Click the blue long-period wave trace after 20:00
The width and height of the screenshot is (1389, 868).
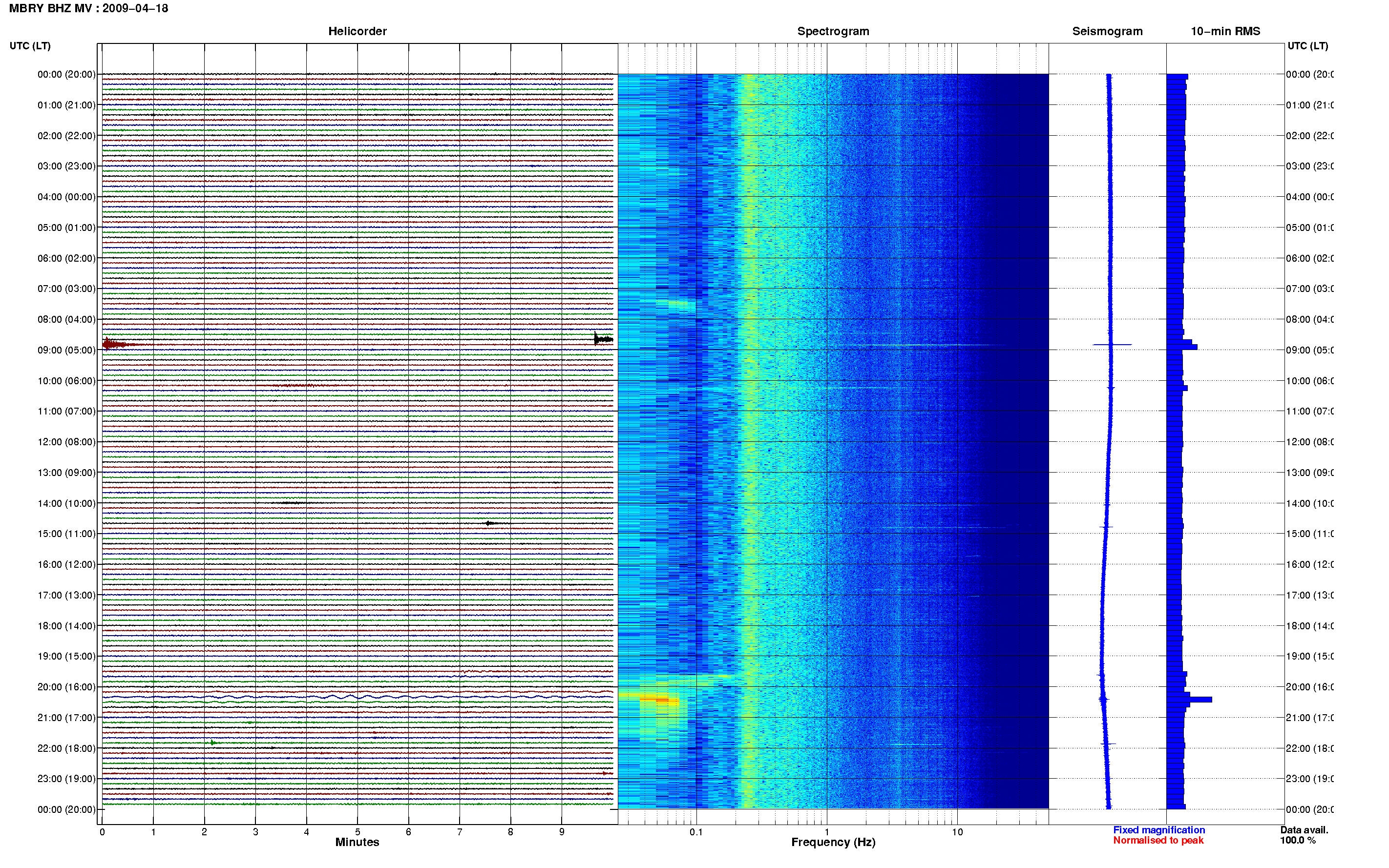[x=357, y=697]
